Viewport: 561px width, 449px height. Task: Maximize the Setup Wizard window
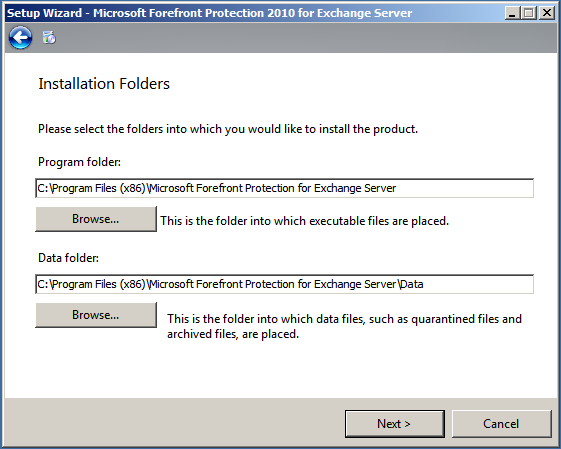(529, 13)
